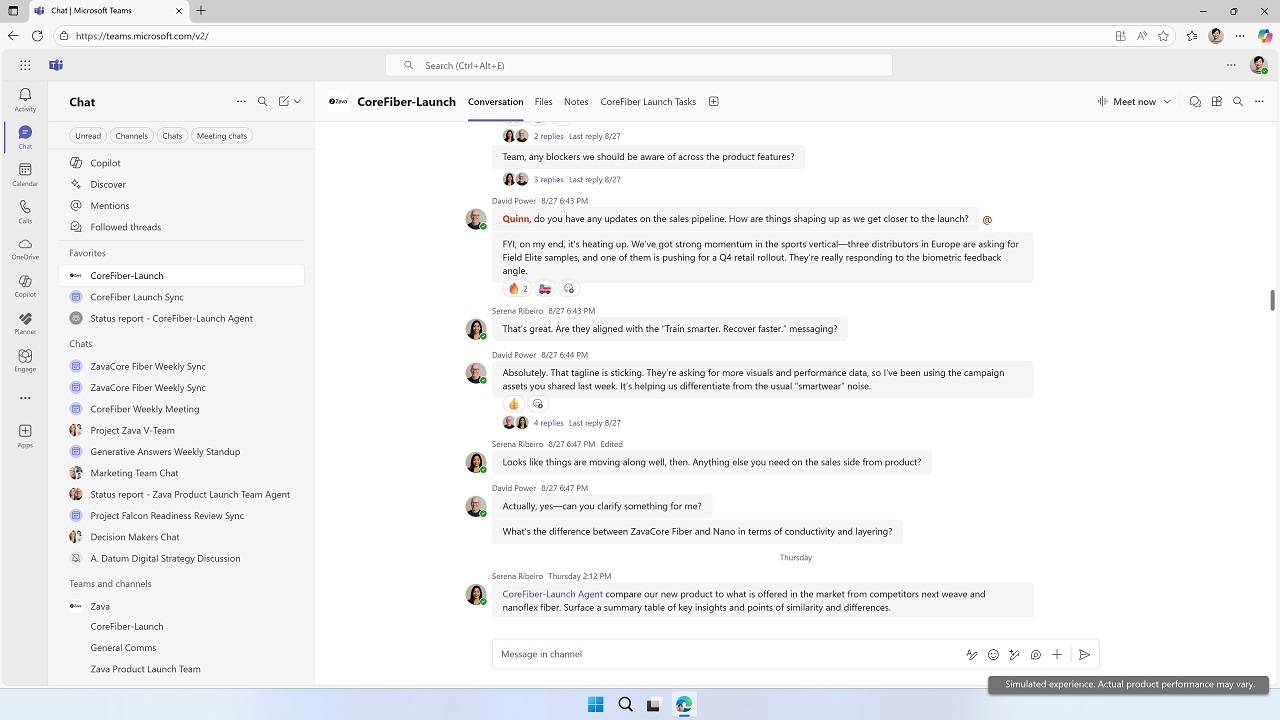Start a new chat with compose icon
Screen dimensions: 1280x720
pos(284,101)
